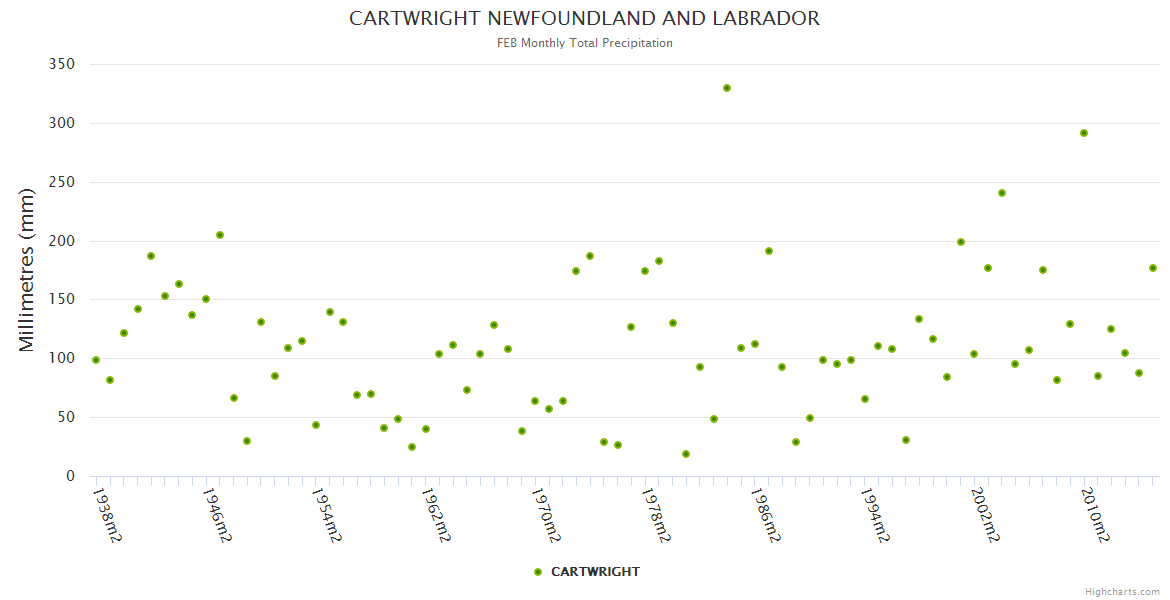This screenshot has height=600, width=1170.
Task: Open the Highcharts.com credit link
Action: click(x=1122, y=591)
